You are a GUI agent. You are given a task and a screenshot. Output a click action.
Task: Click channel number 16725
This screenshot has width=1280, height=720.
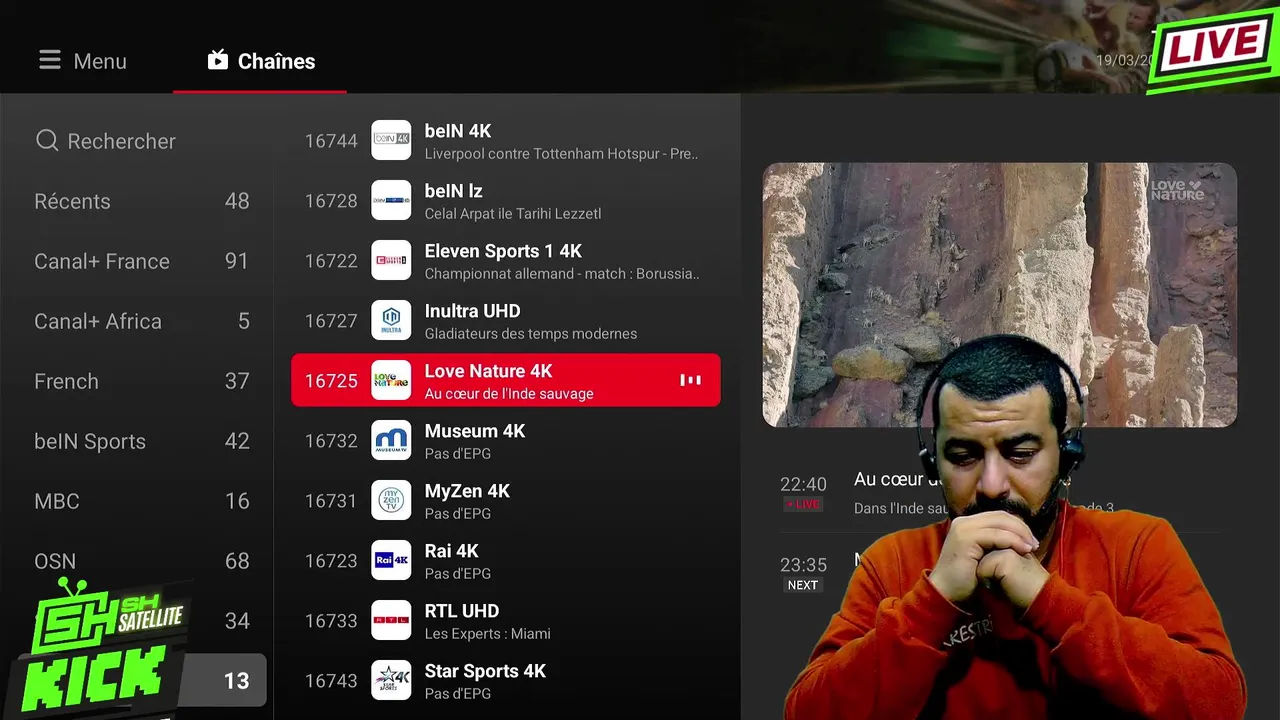pyautogui.click(x=331, y=381)
